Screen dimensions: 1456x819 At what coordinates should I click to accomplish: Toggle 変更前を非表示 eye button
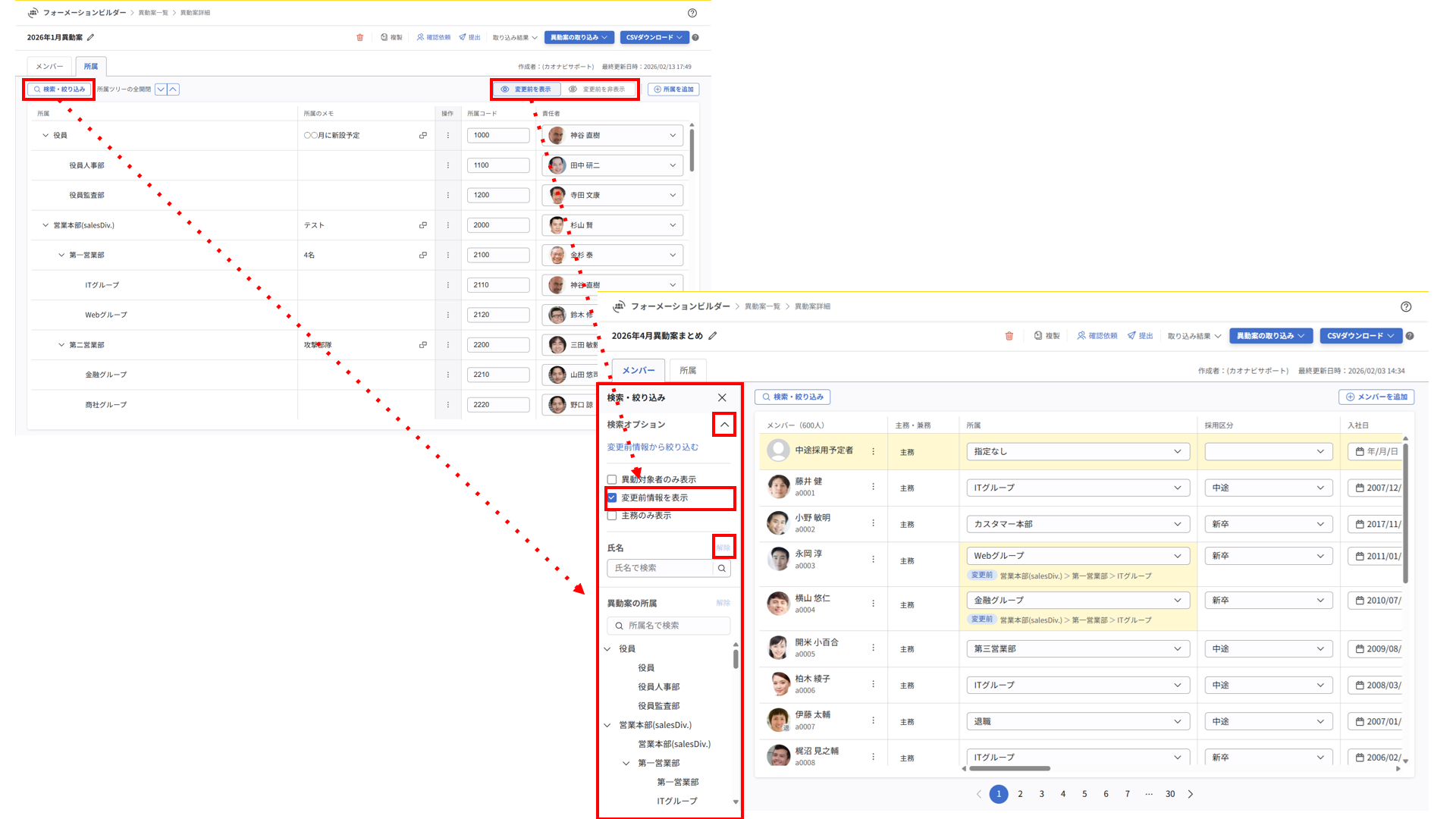[x=597, y=89]
